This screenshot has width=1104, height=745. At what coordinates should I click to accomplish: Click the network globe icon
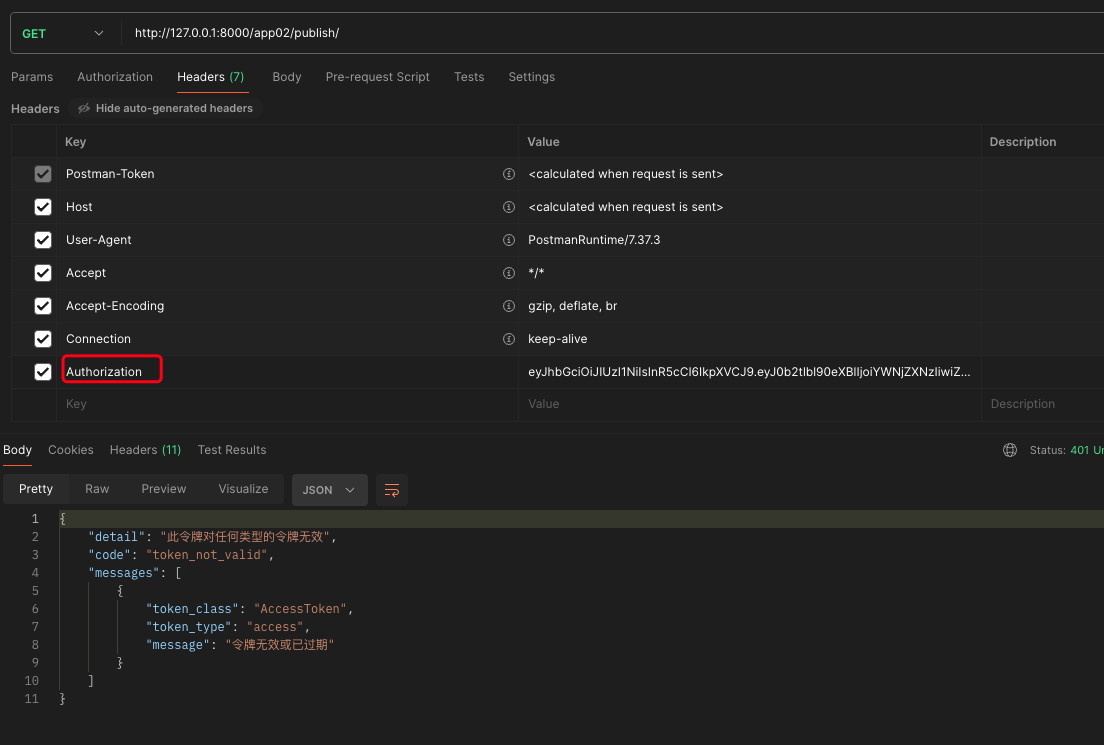point(1010,451)
